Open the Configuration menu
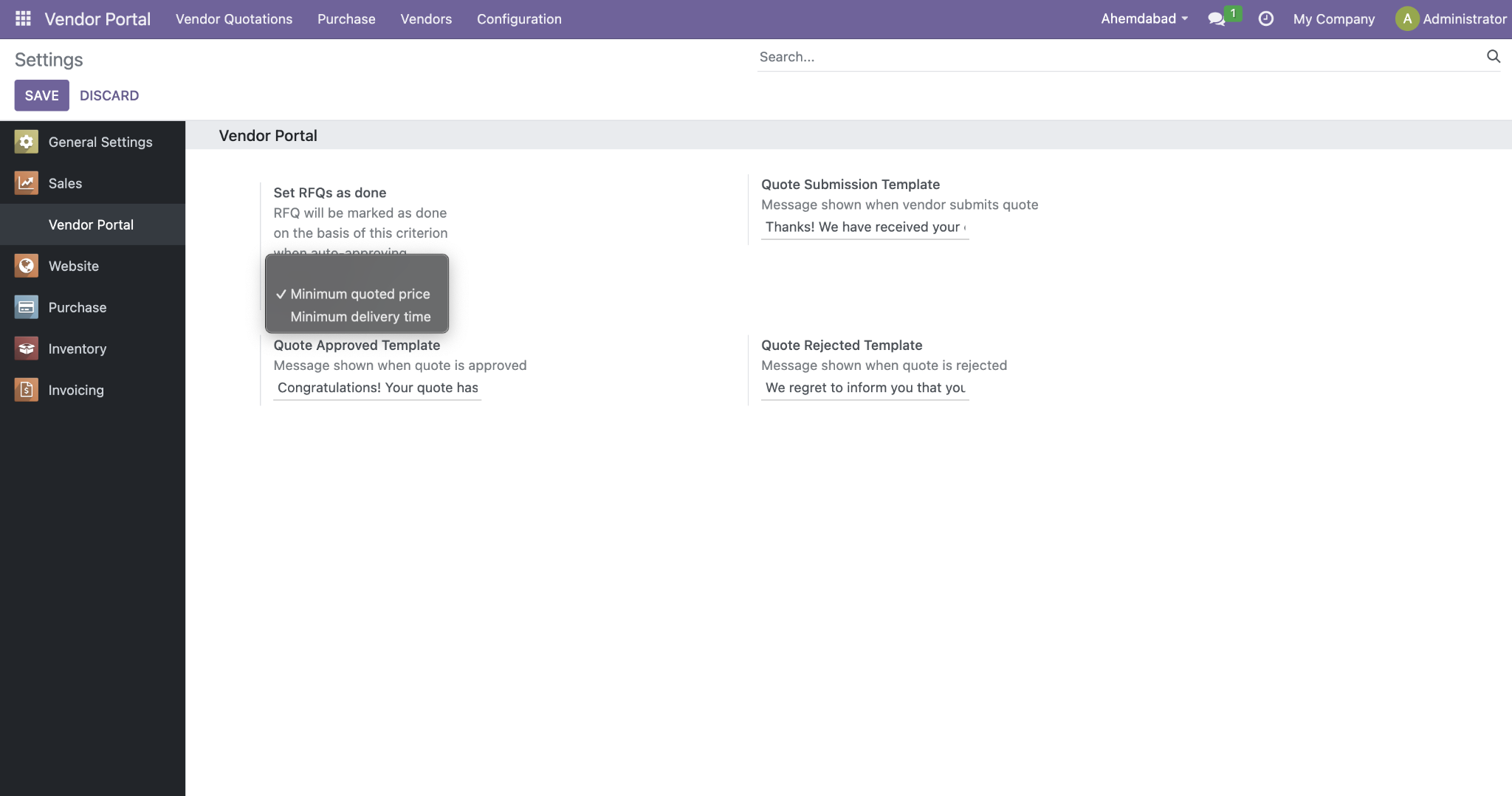The width and height of the screenshot is (1512, 796). click(x=519, y=19)
